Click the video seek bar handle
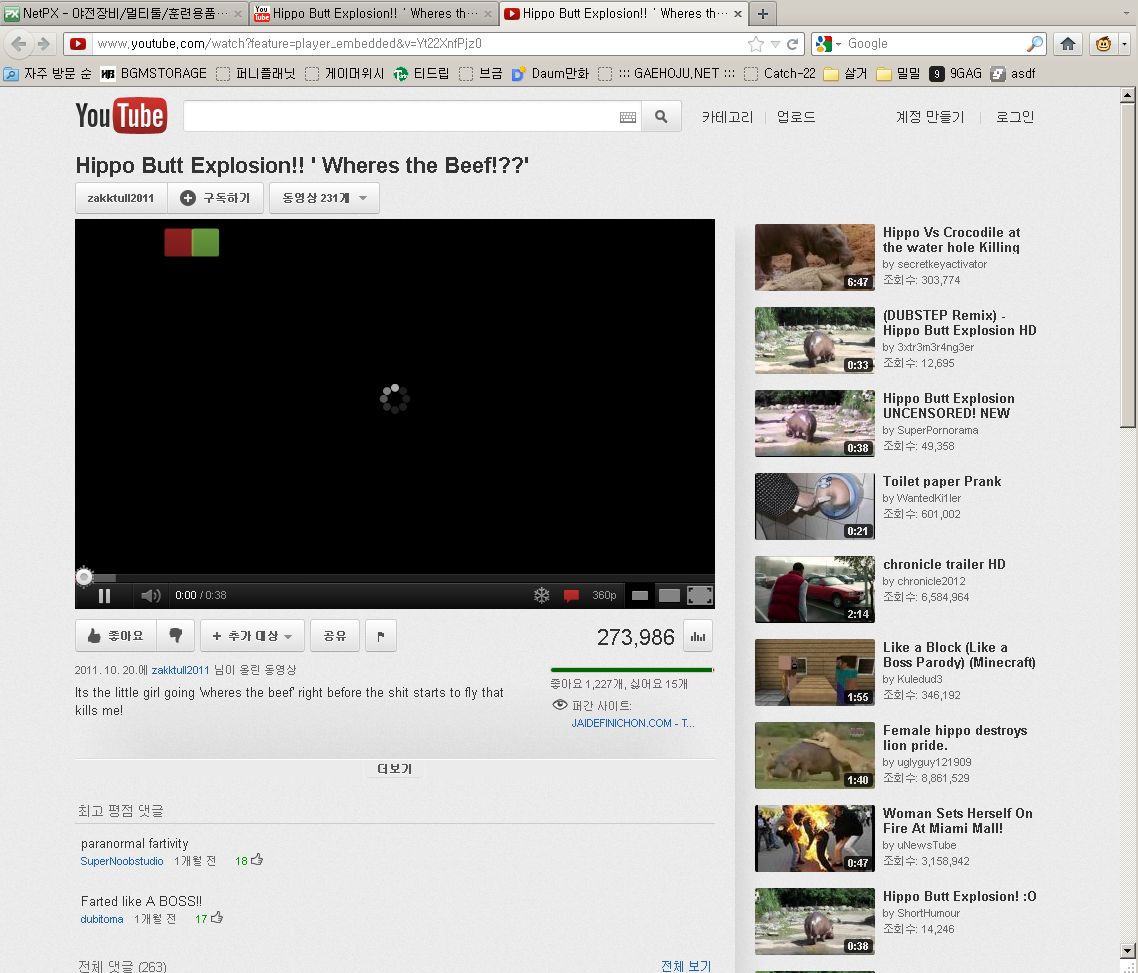The width and height of the screenshot is (1138, 973). point(84,577)
